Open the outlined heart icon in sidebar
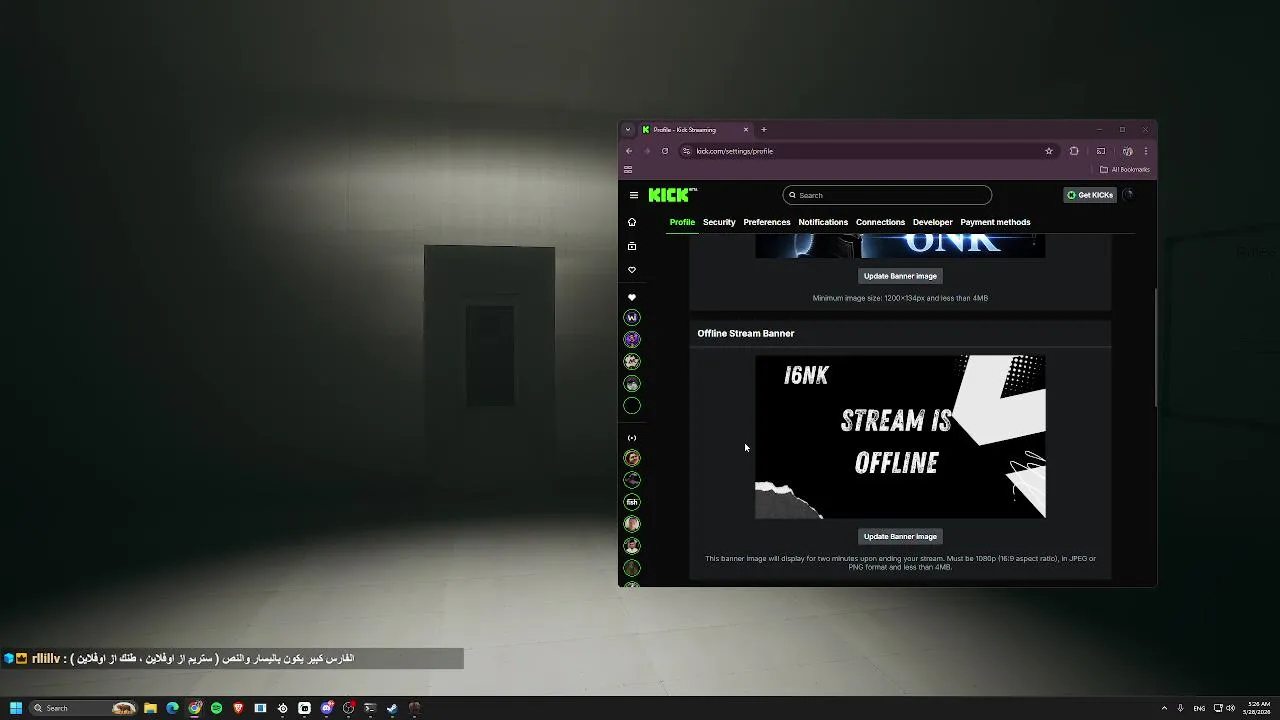Viewport: 1280px width, 720px height. (631, 270)
